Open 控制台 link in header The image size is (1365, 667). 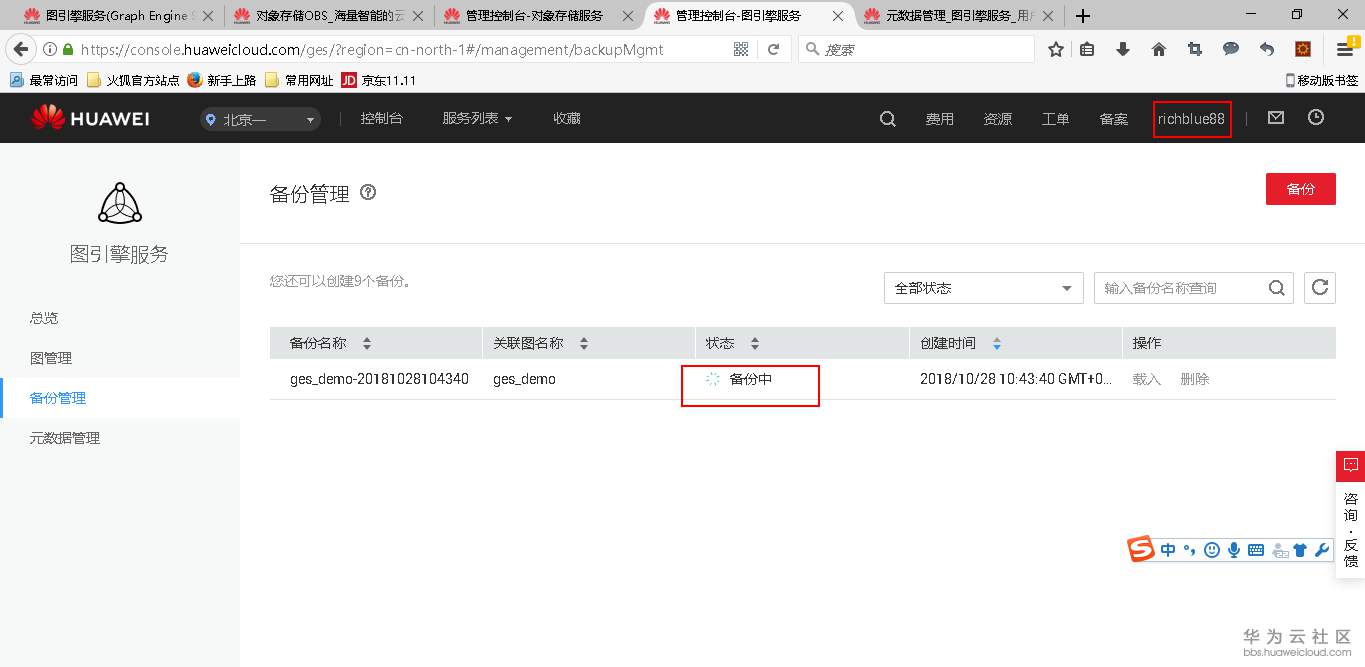(381, 118)
